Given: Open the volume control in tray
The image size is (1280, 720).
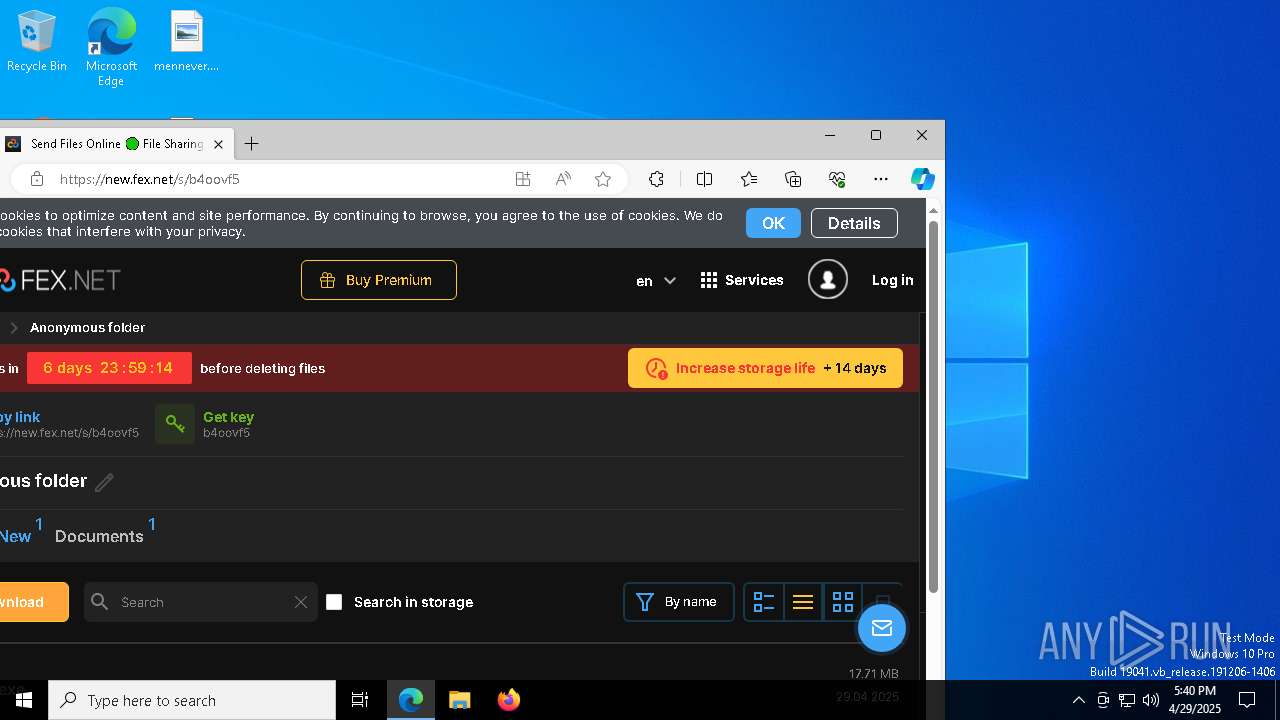Looking at the screenshot, I should 1150,700.
